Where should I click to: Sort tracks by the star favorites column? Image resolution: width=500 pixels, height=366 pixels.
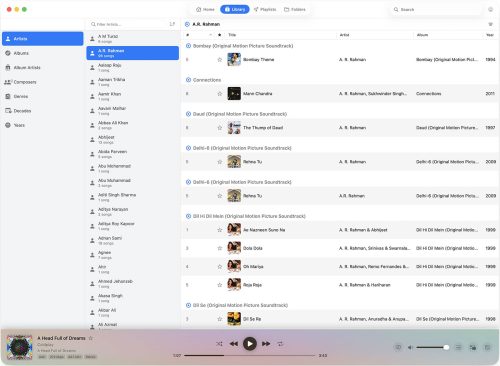(219, 35)
